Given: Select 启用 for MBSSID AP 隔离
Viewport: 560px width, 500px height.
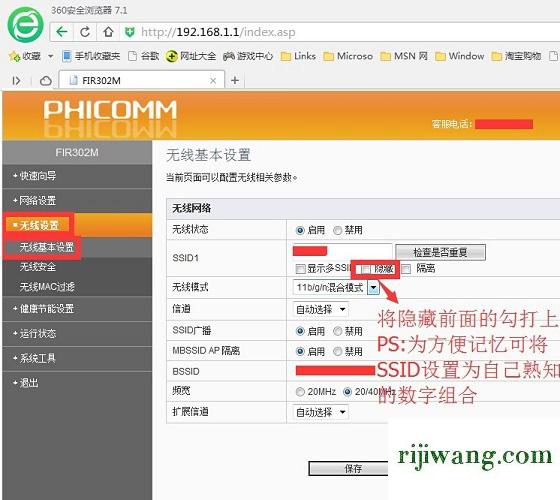Looking at the screenshot, I should [300, 351].
